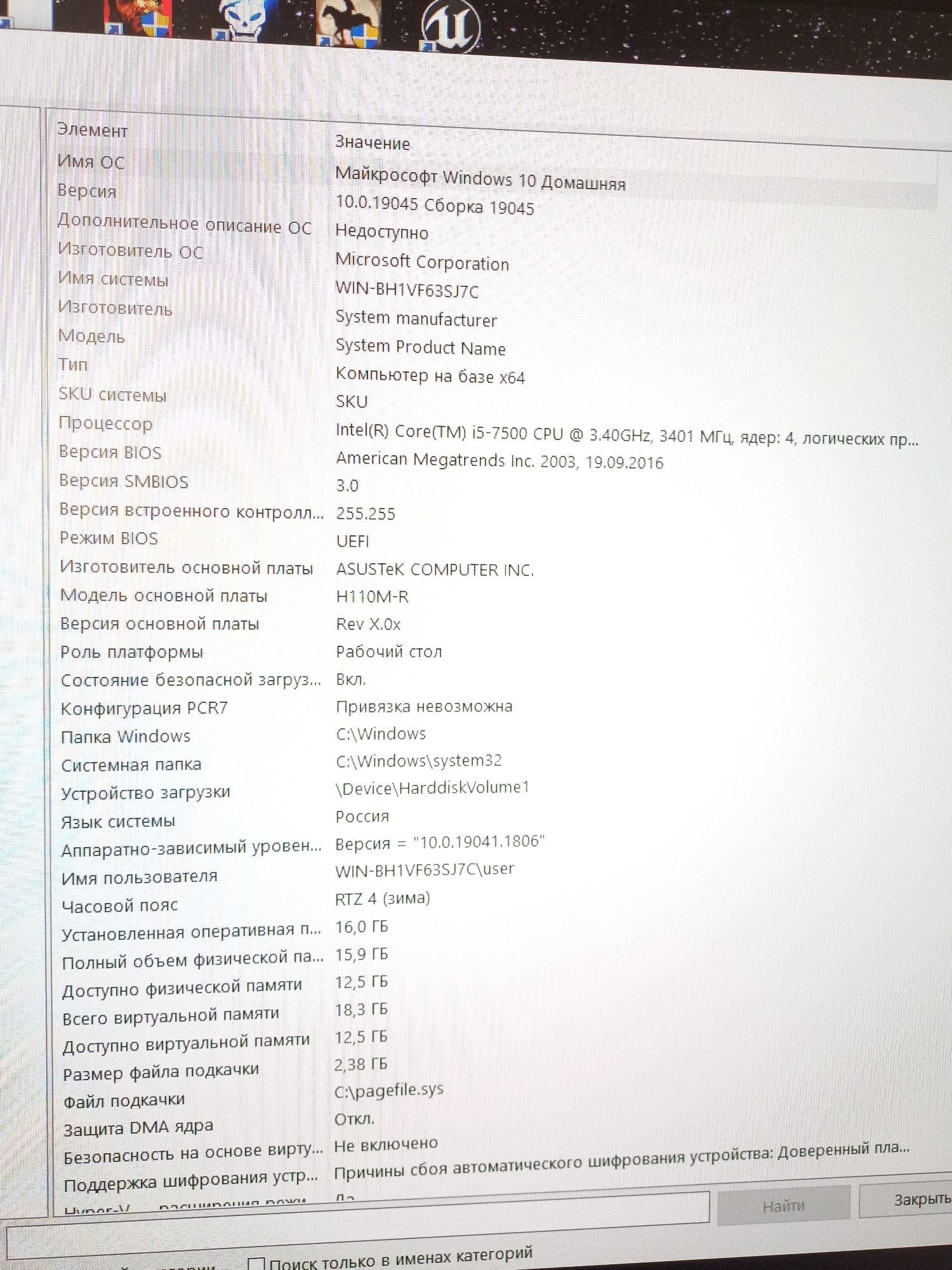Select the value 'WIN-BH1VF63SJ7C\user'
Image resolution: width=952 pixels, height=1270 pixels.
(425, 869)
